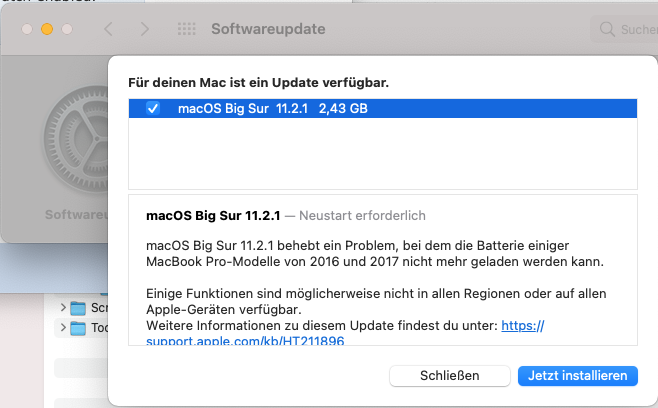Click the bold macOS Big Sur 11.2.1 heading
This screenshot has width=658, height=408.
point(213,215)
